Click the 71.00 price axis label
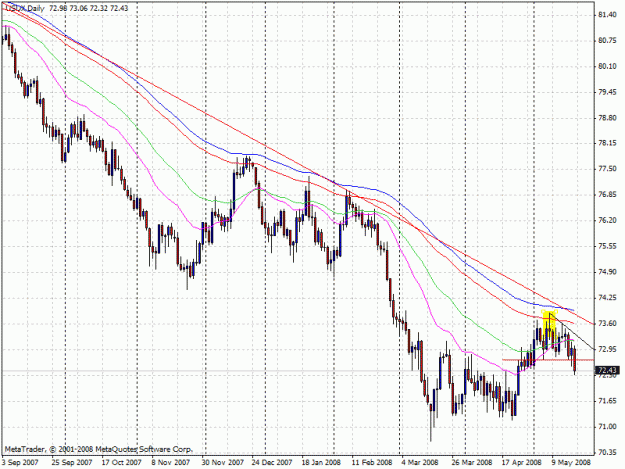The image size is (625, 469). pos(607,427)
